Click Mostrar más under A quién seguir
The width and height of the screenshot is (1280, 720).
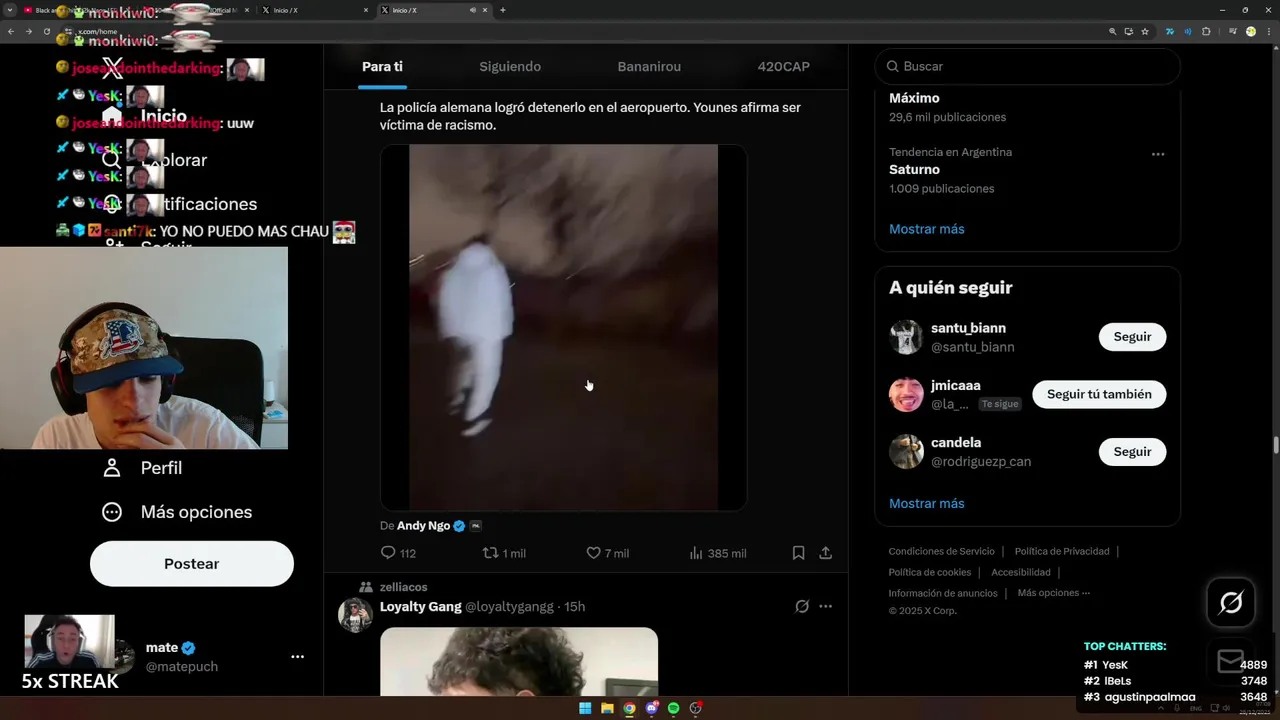click(927, 504)
